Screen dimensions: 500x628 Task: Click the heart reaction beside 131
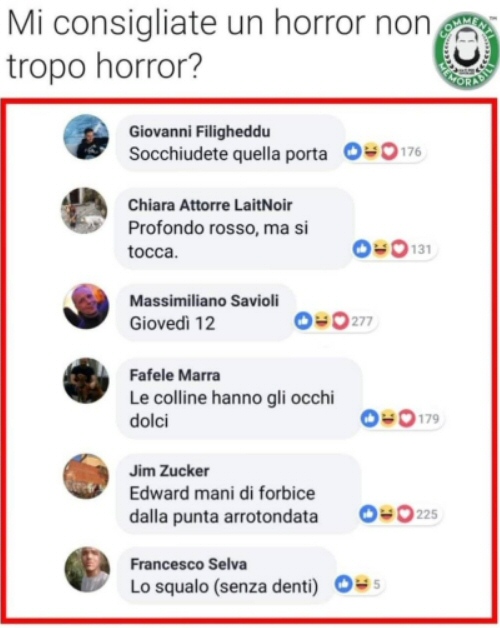click(x=399, y=249)
